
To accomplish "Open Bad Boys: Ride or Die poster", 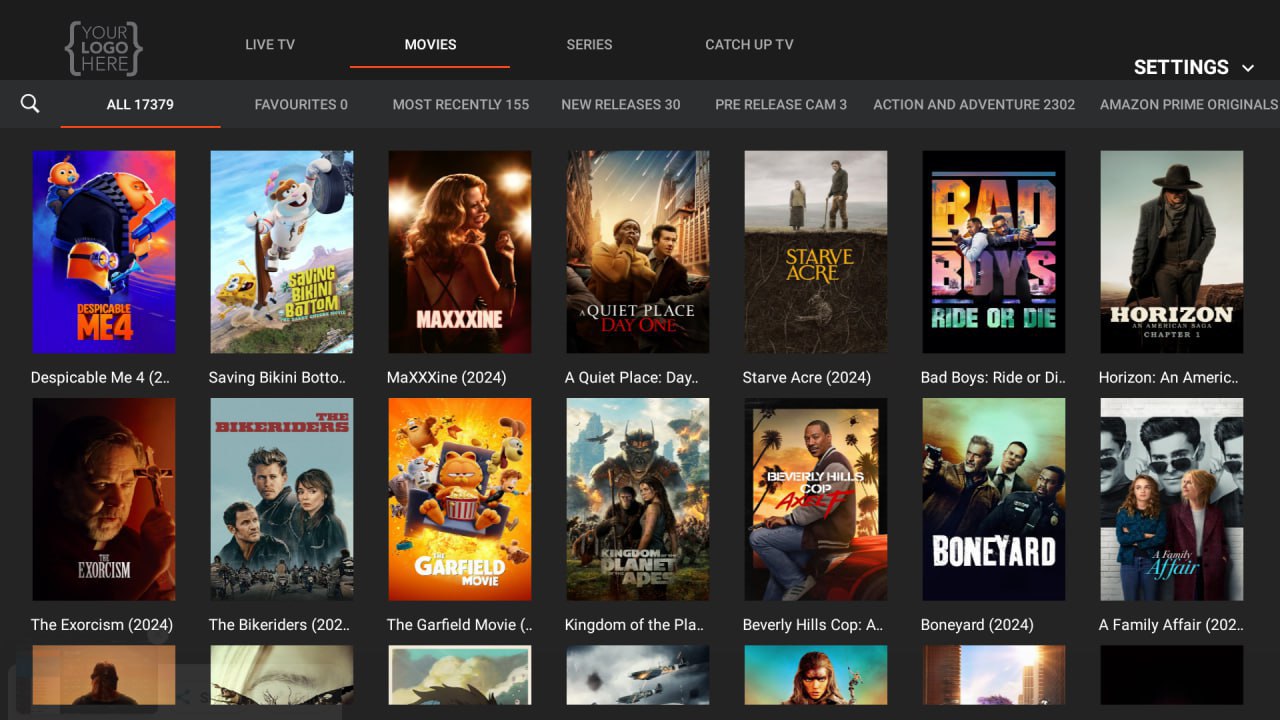I will (x=994, y=252).
